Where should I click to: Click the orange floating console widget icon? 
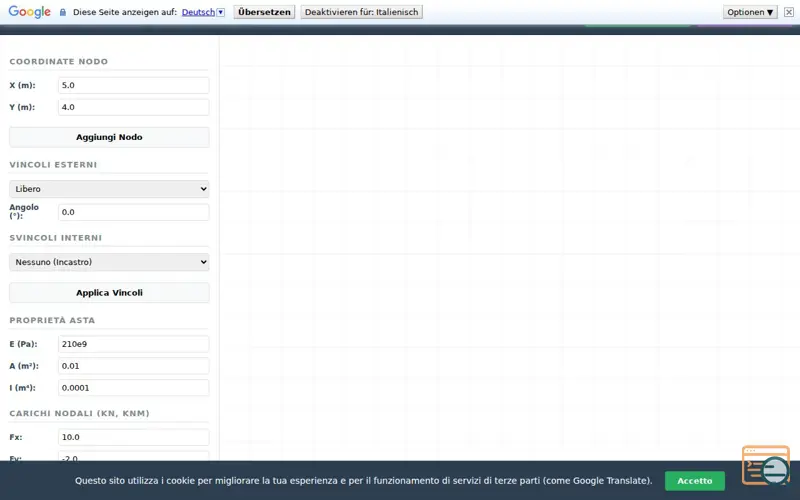766,465
